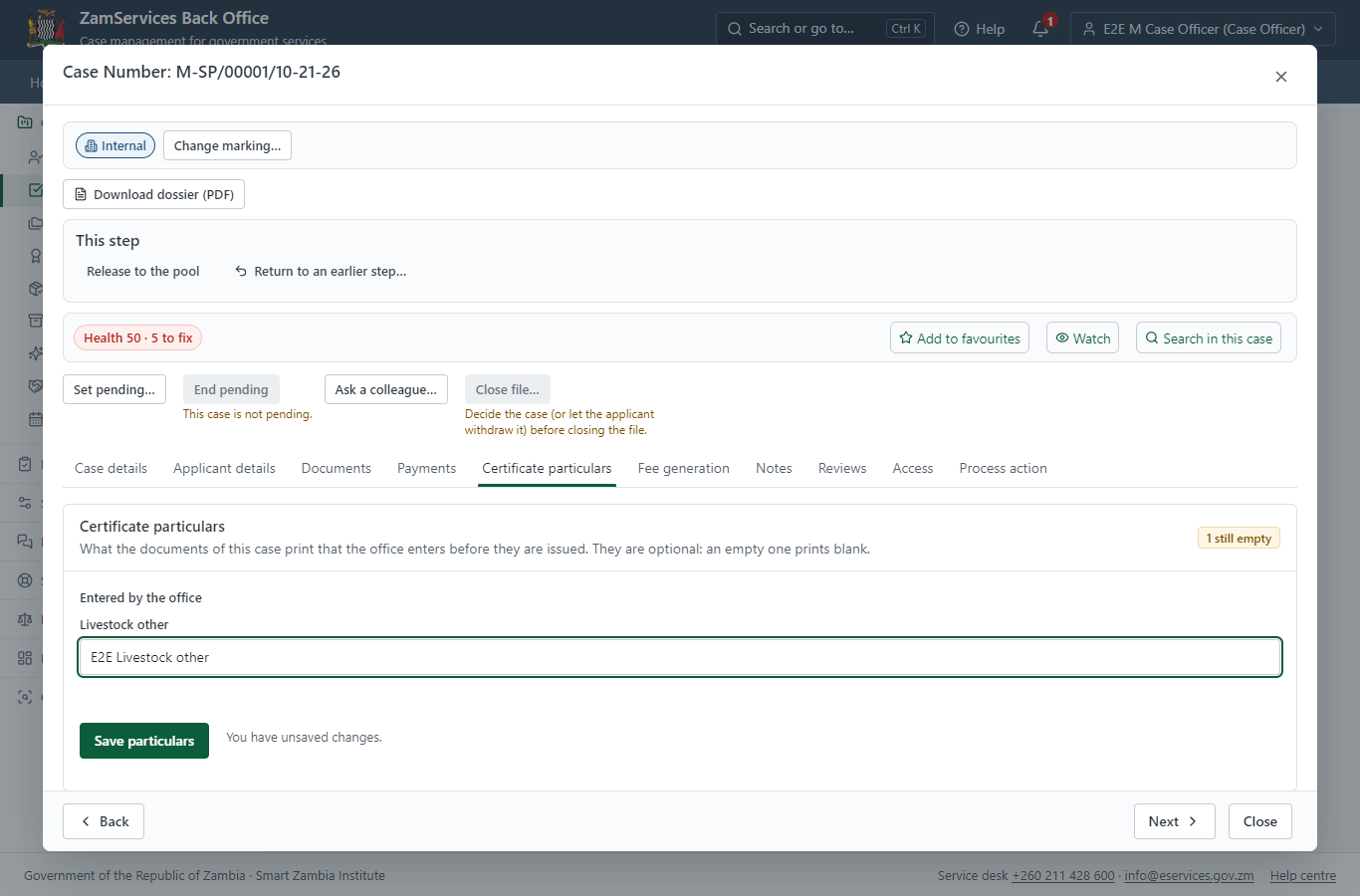This screenshot has height=896, width=1360.
Task: Switch to the Applicant details tab
Action: 224,468
